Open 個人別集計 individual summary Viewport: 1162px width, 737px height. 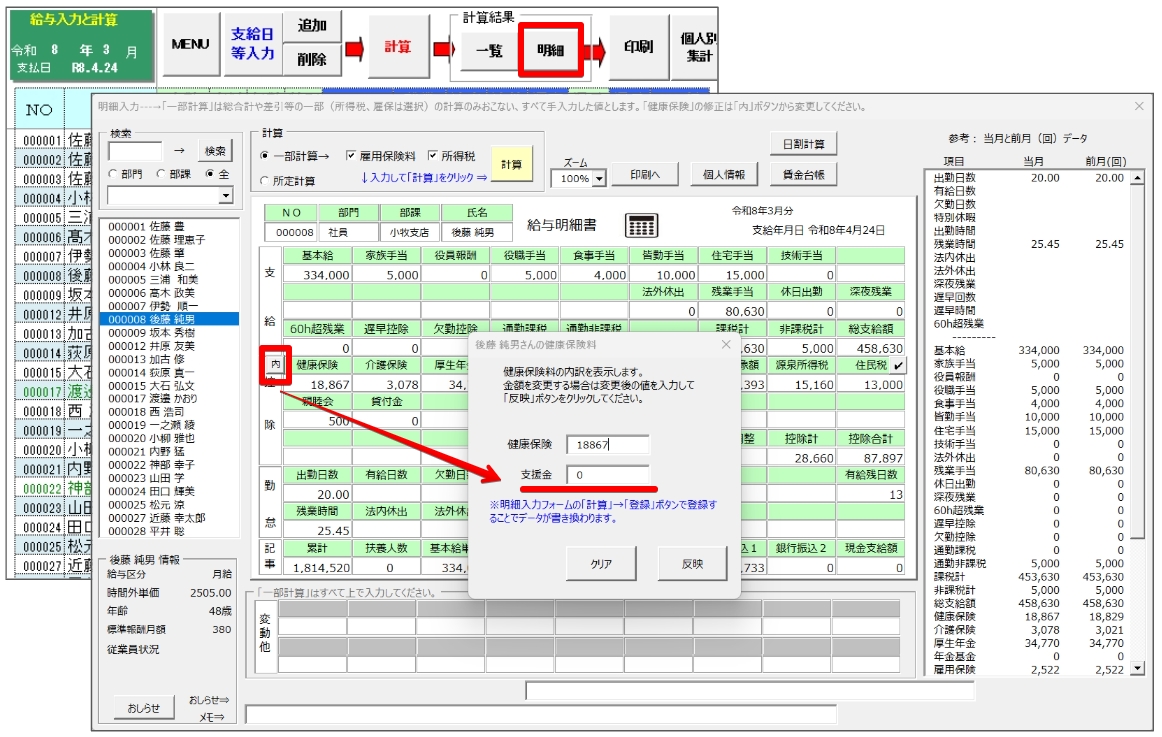pyautogui.click(x=697, y=45)
